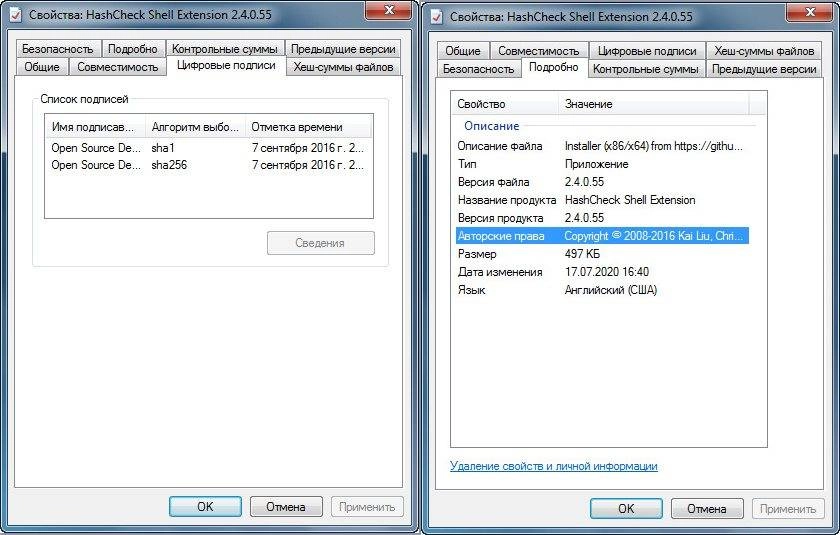Switch to Контрольные суммы tab in left window
The width and height of the screenshot is (840, 535).
(225, 49)
